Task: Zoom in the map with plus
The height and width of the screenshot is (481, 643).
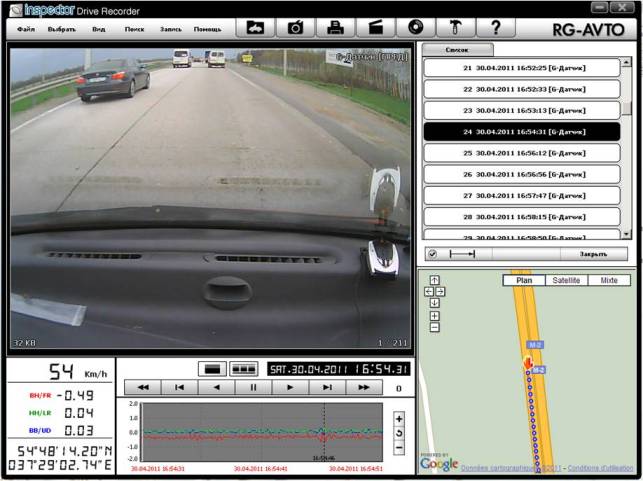Action: (x=435, y=316)
